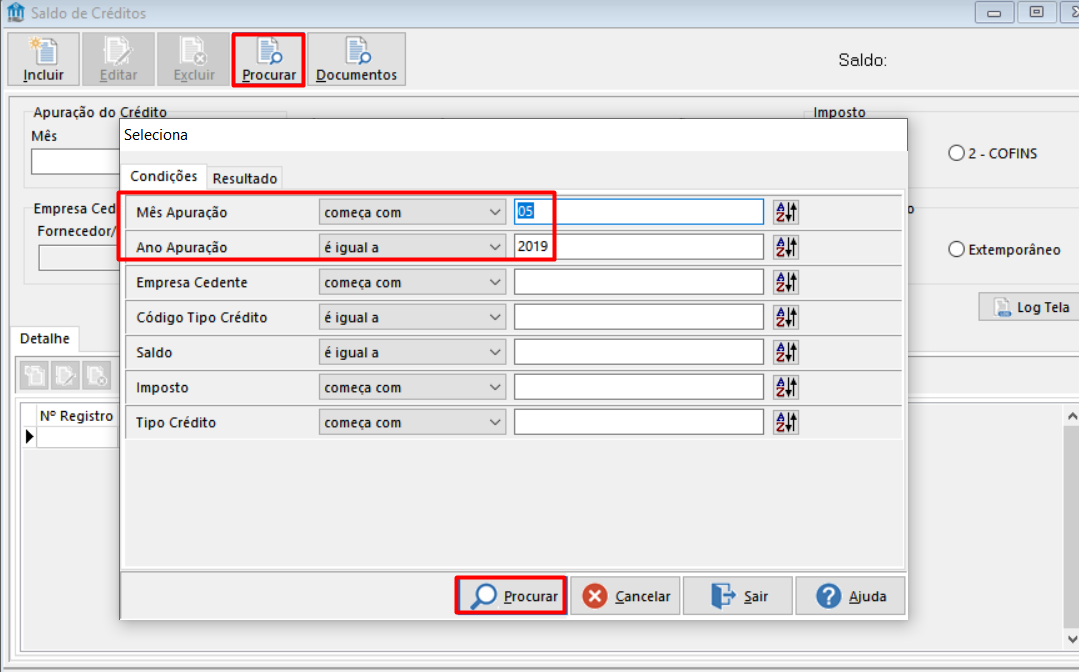Click the Incluir toolbar button
1079x672 pixels.
point(43,59)
